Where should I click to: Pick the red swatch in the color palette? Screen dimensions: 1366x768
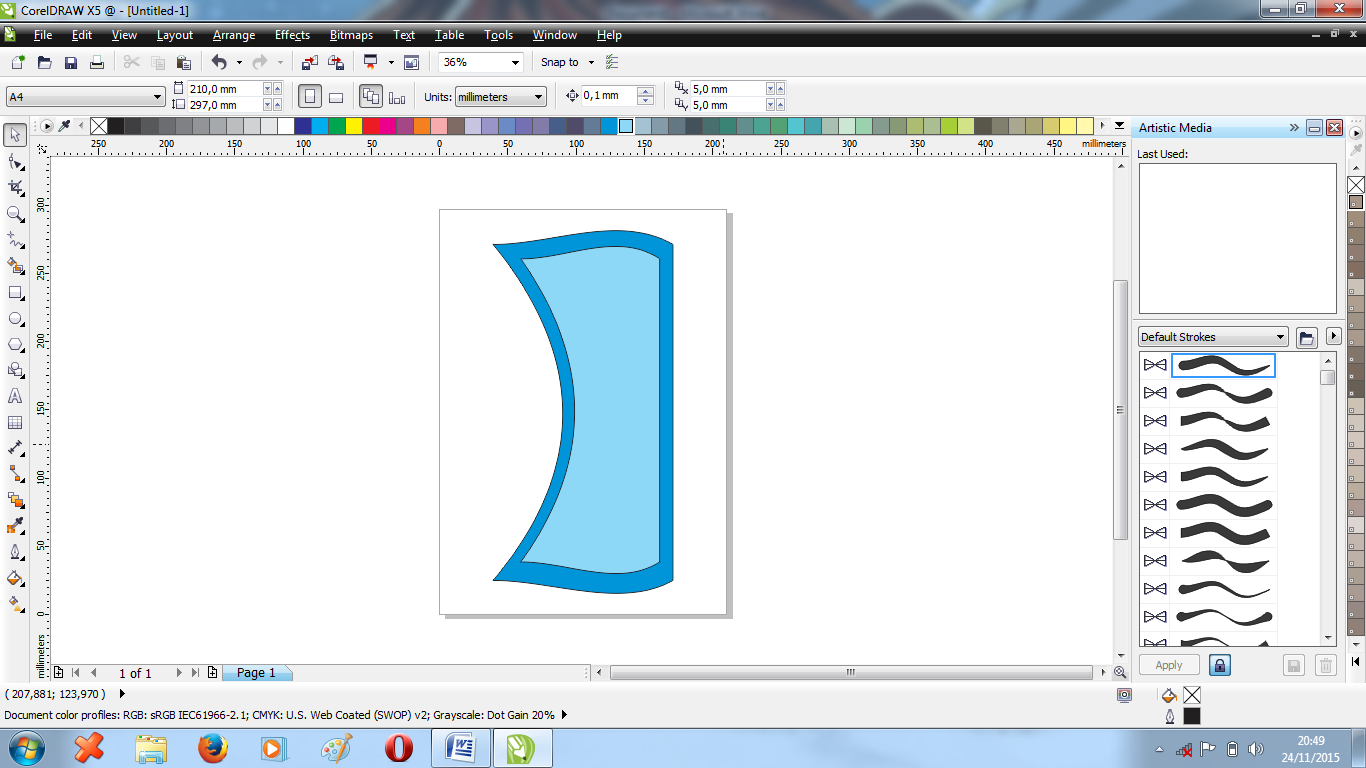point(370,126)
